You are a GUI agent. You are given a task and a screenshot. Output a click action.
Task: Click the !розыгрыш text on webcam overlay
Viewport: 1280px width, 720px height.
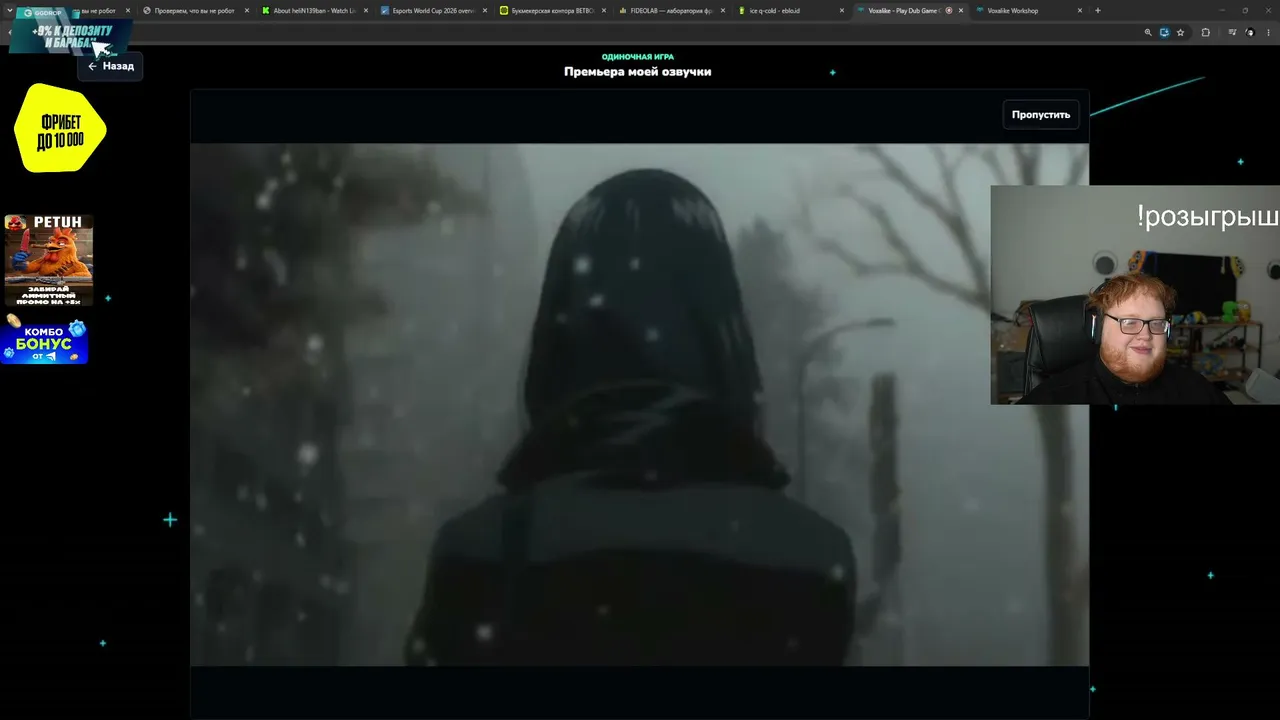[x=1207, y=217]
